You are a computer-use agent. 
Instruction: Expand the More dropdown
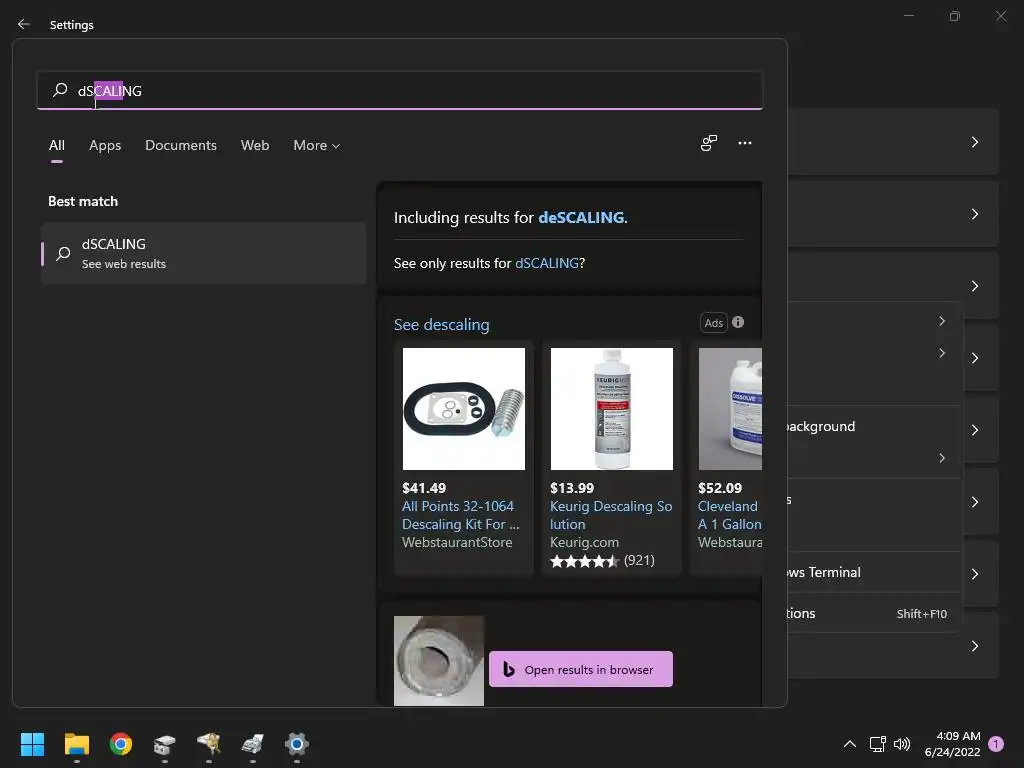pyautogui.click(x=317, y=145)
